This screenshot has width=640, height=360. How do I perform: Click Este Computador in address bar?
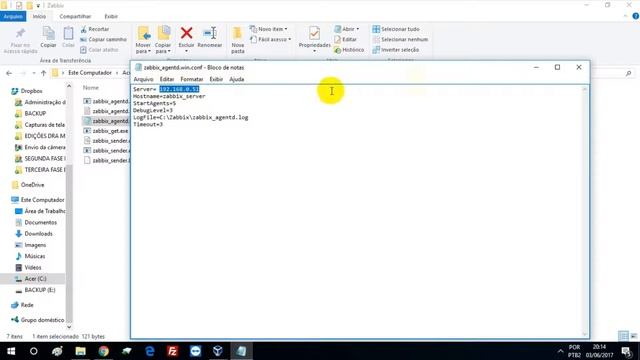pyautogui.click(x=90, y=73)
